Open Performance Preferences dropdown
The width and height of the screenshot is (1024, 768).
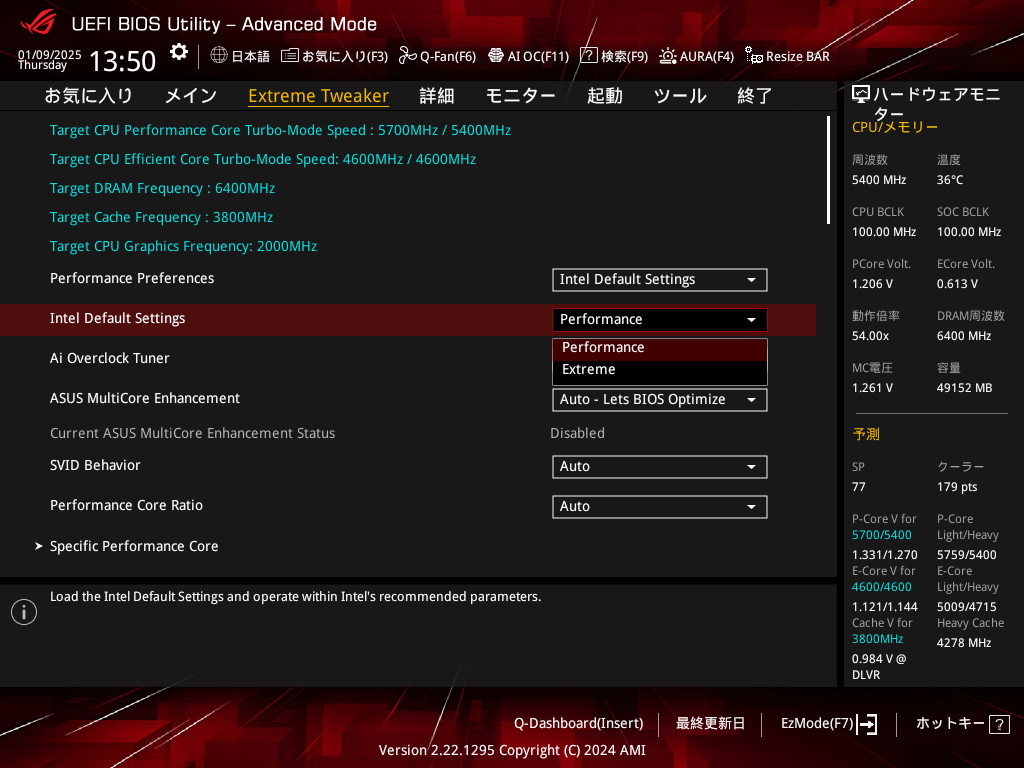(659, 280)
